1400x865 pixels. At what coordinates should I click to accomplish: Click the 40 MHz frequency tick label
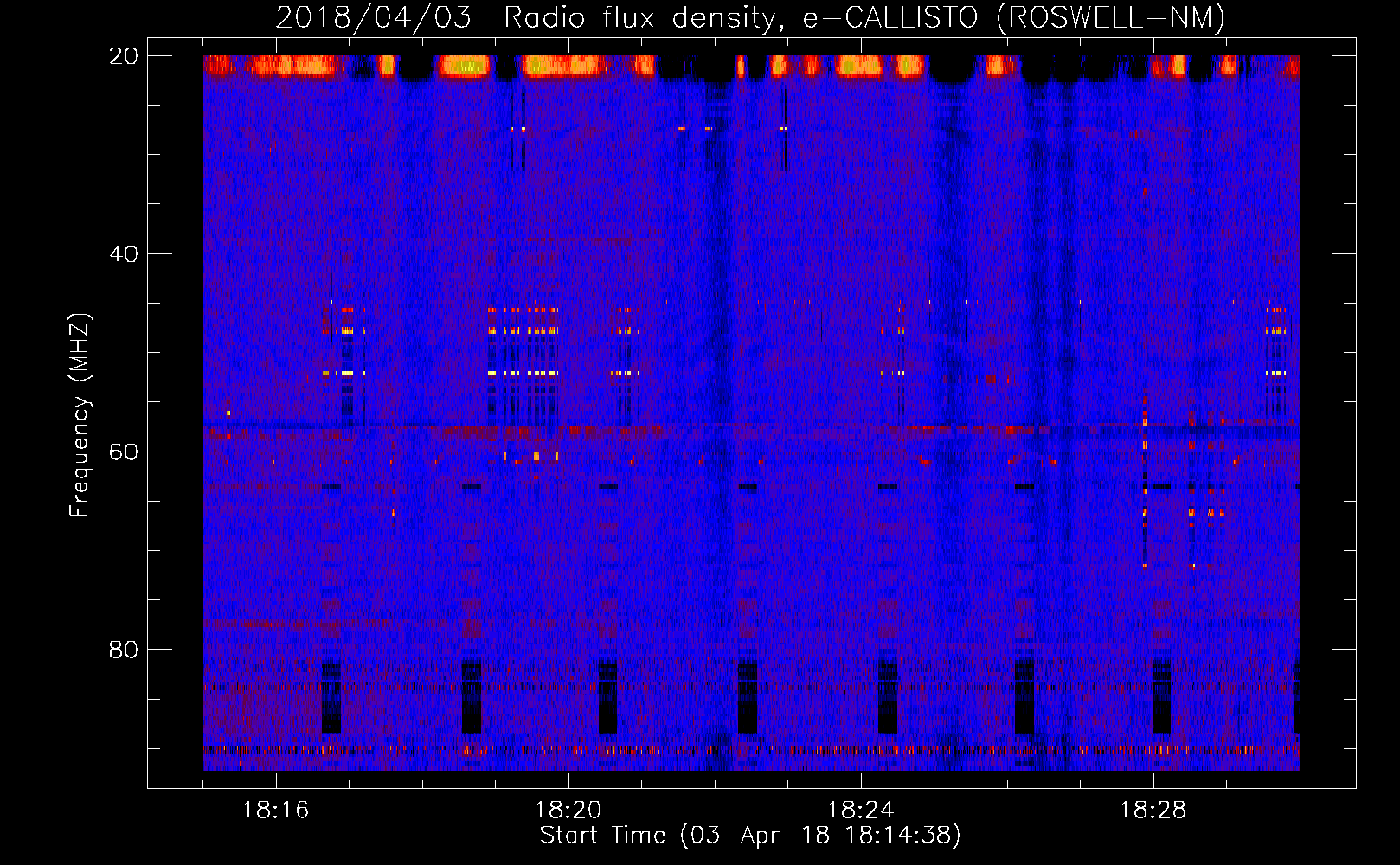pos(123,254)
